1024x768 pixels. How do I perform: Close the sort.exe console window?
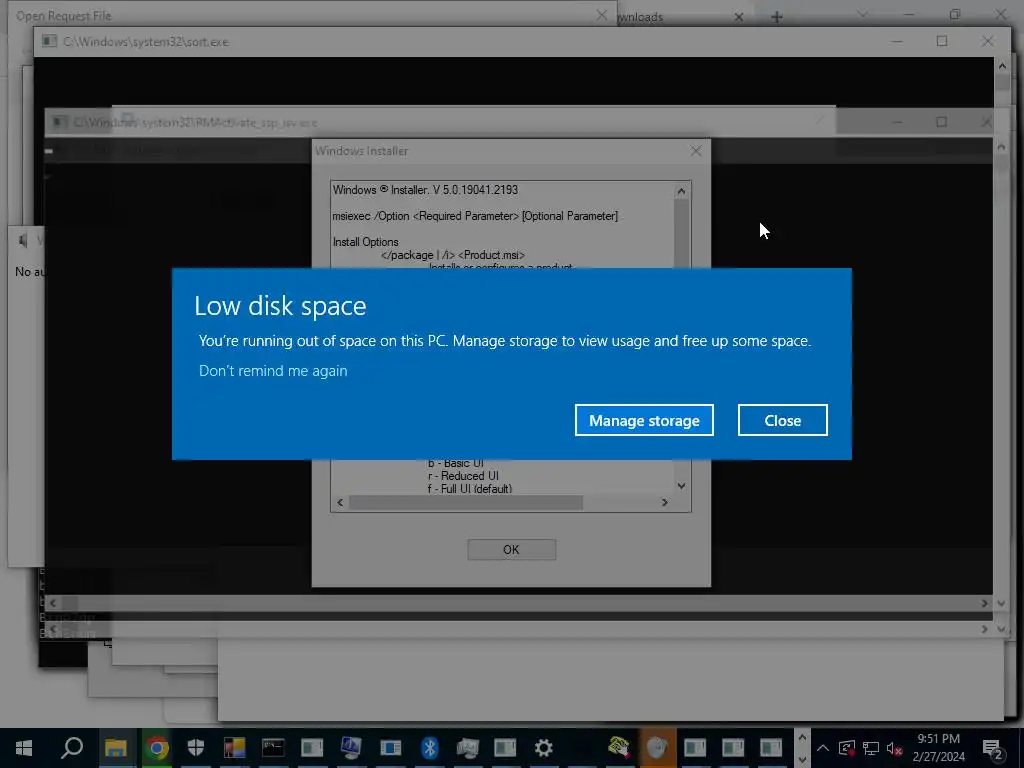click(x=987, y=41)
